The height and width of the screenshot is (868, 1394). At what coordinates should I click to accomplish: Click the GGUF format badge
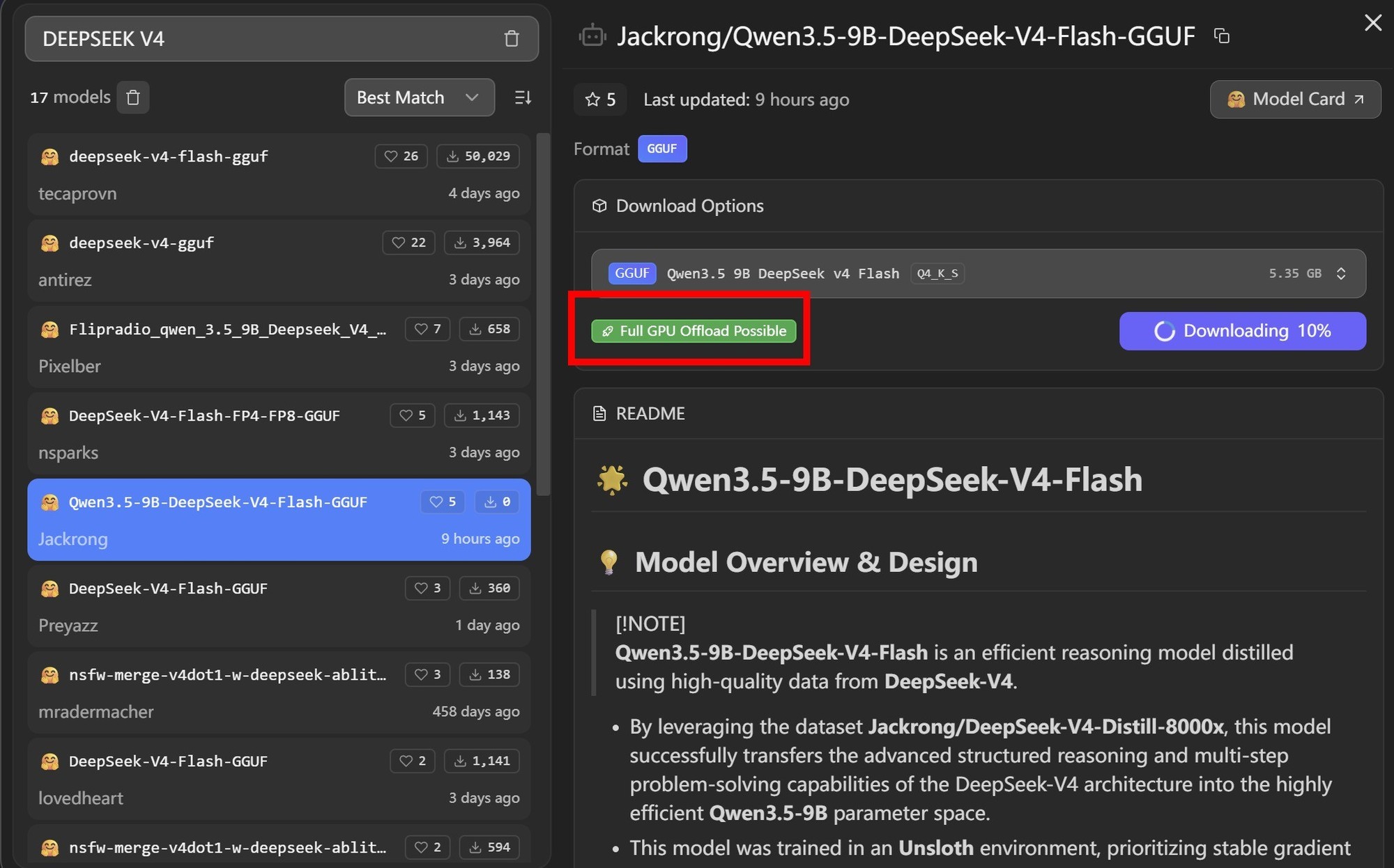[x=661, y=149]
